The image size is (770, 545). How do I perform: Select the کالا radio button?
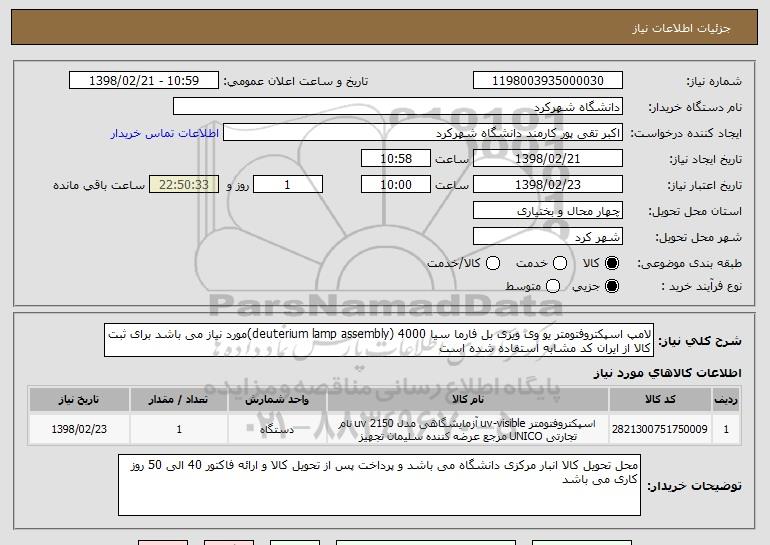pos(611,263)
